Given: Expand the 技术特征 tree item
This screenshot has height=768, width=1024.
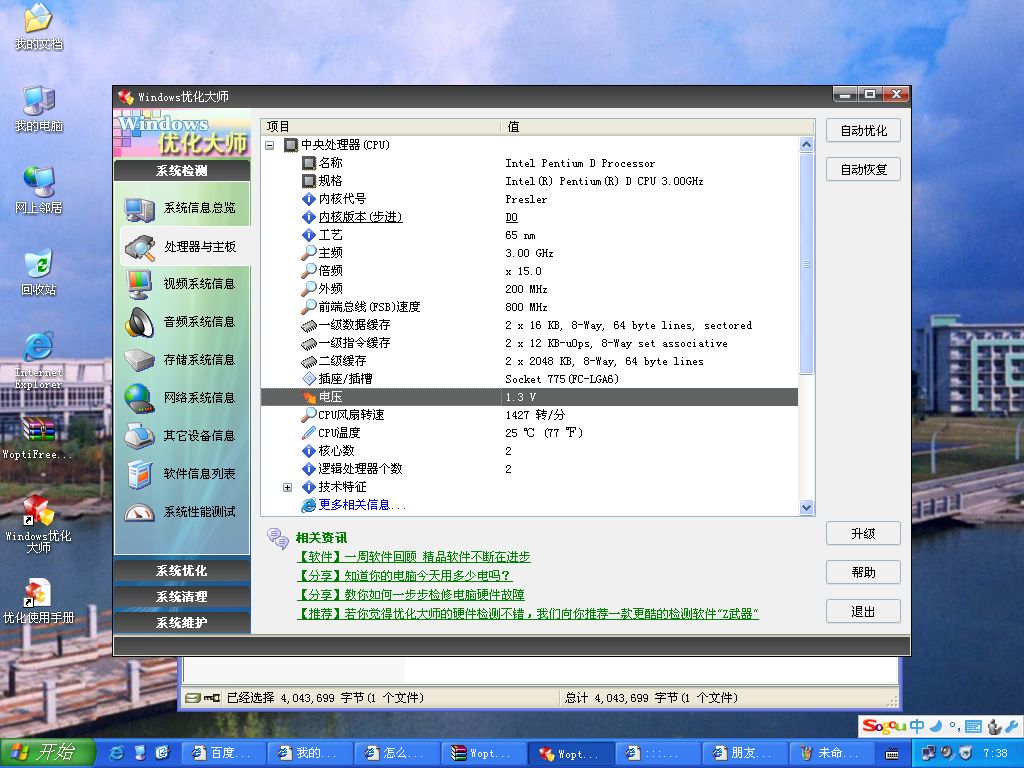Looking at the screenshot, I should 289,487.
